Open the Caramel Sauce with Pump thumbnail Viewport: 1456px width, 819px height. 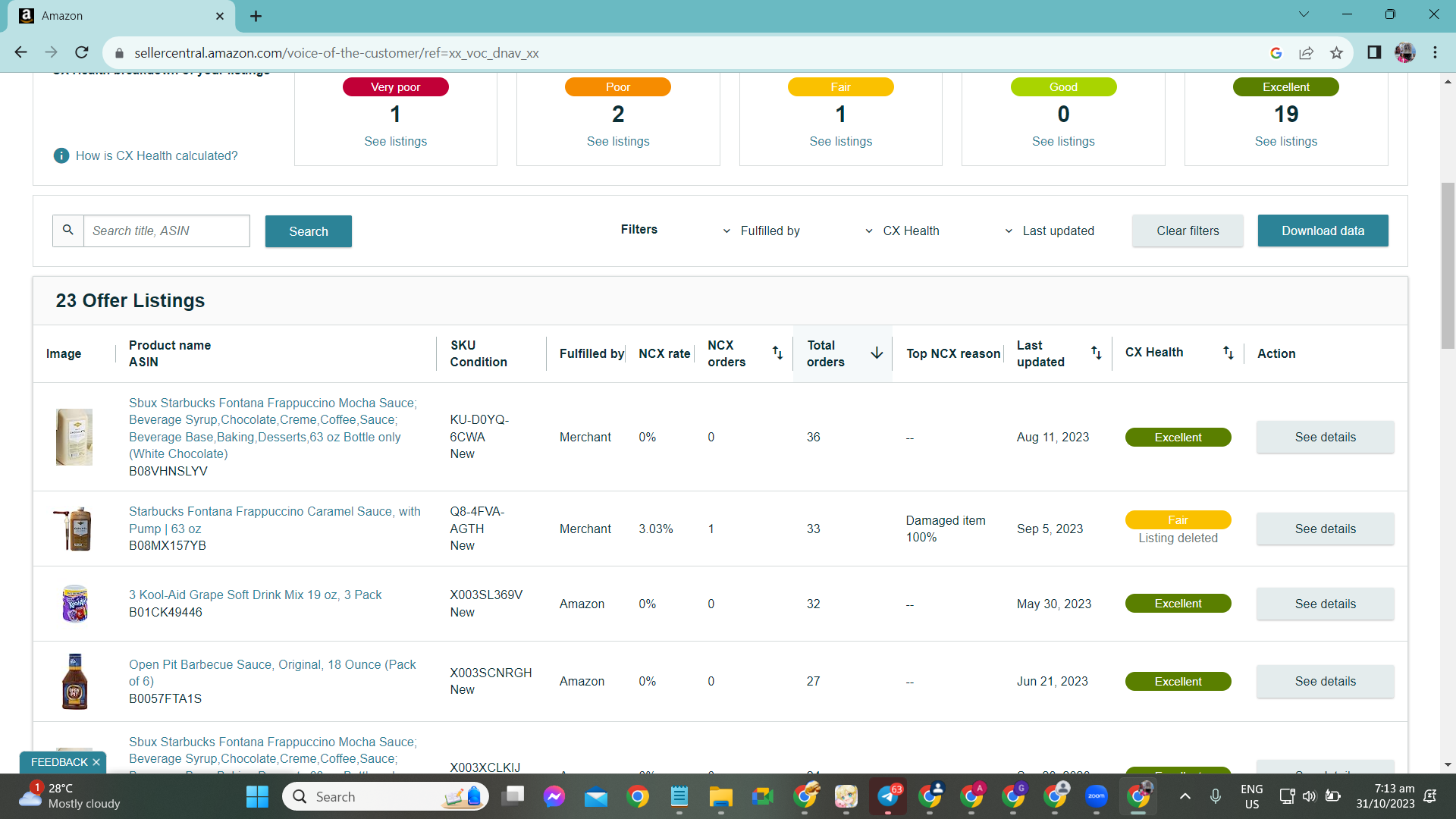[x=74, y=529]
